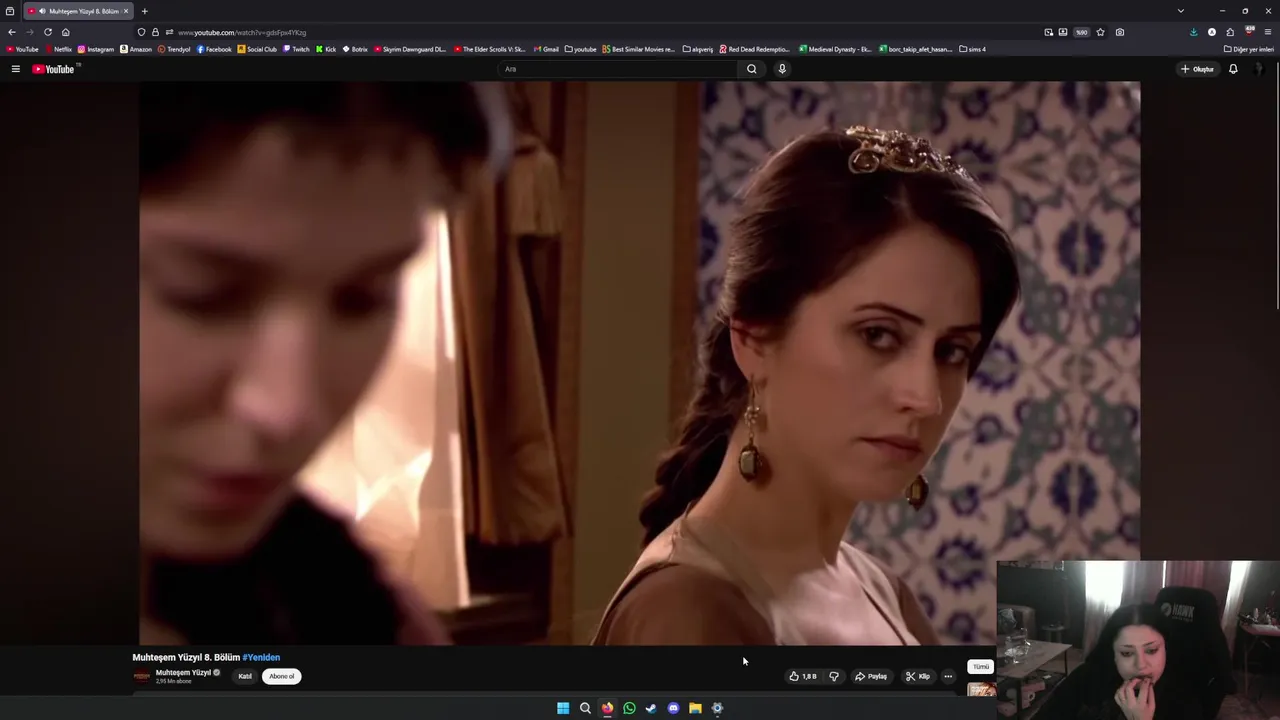The image size is (1280, 720).
Task: Open Netflix bookmark
Action: [58, 49]
